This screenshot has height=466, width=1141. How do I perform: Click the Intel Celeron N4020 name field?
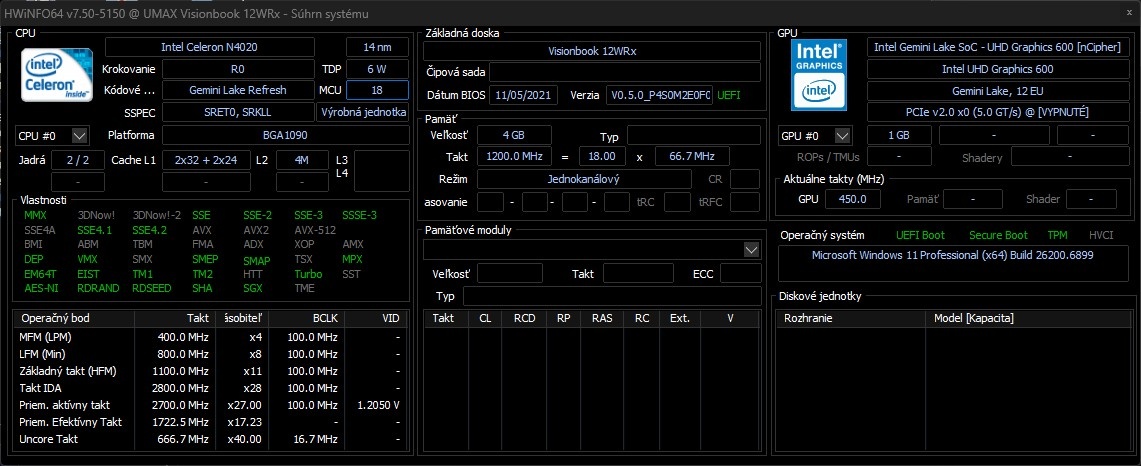[x=209, y=47]
